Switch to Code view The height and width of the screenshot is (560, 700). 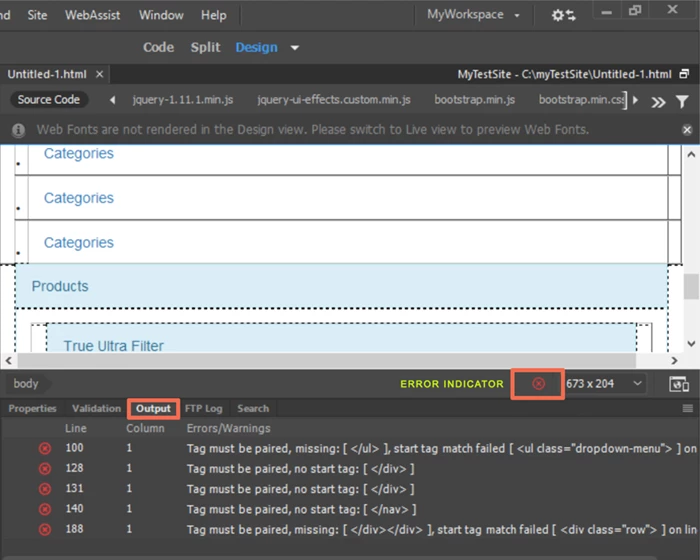pyautogui.click(x=158, y=47)
